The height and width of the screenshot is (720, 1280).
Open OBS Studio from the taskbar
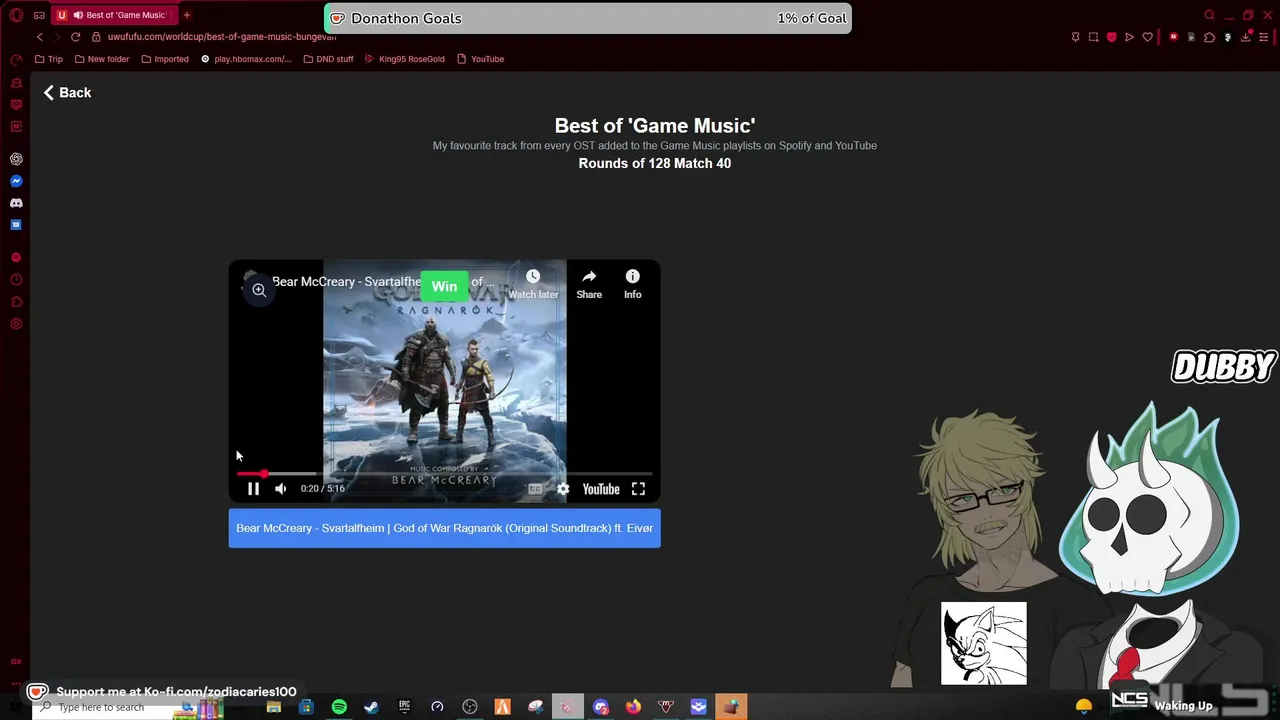click(470, 707)
